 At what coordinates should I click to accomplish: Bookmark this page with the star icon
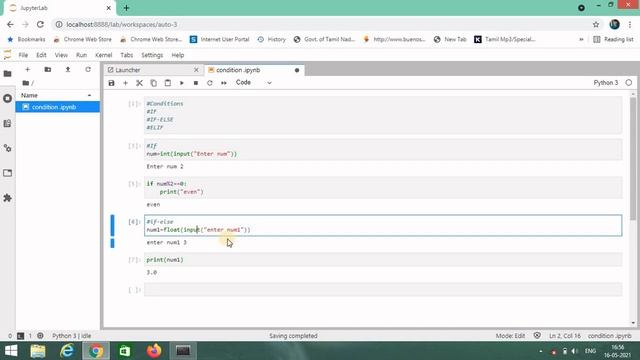[x=596, y=24]
